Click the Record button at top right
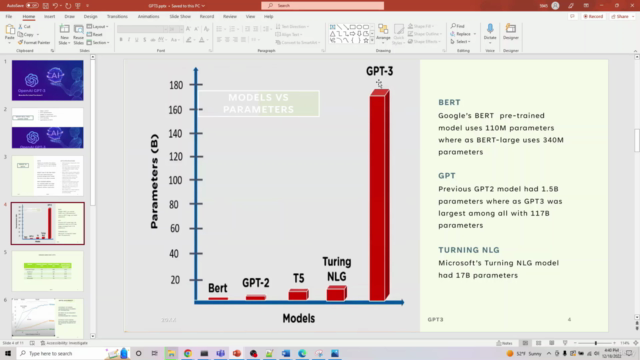Viewport: 640px width, 360px height. click(x=593, y=16)
